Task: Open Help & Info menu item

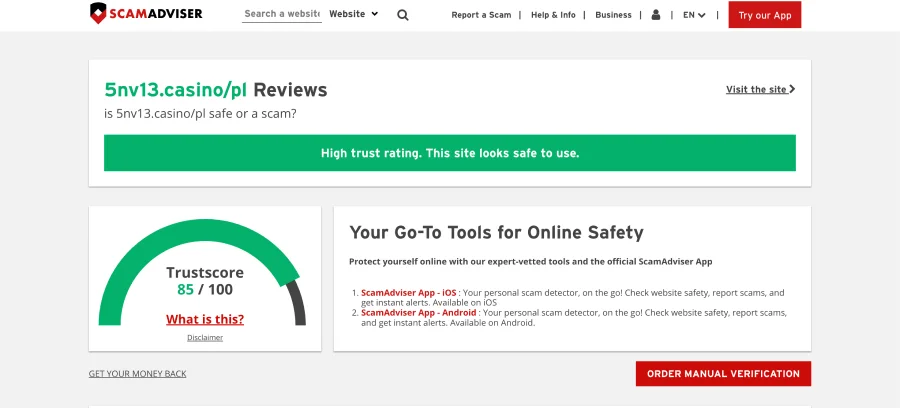Action: tap(553, 15)
